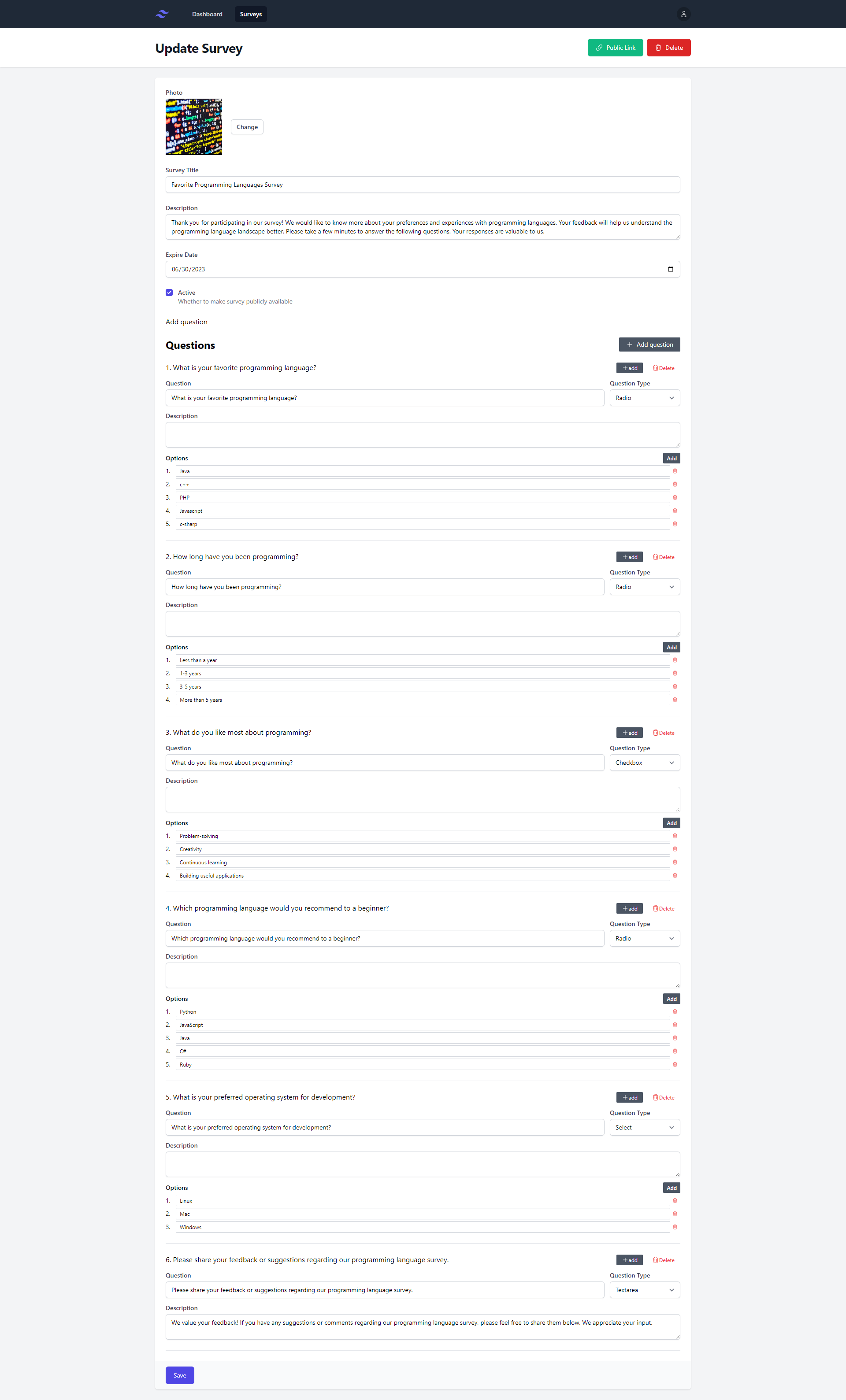Click the Change photo button

(246, 127)
